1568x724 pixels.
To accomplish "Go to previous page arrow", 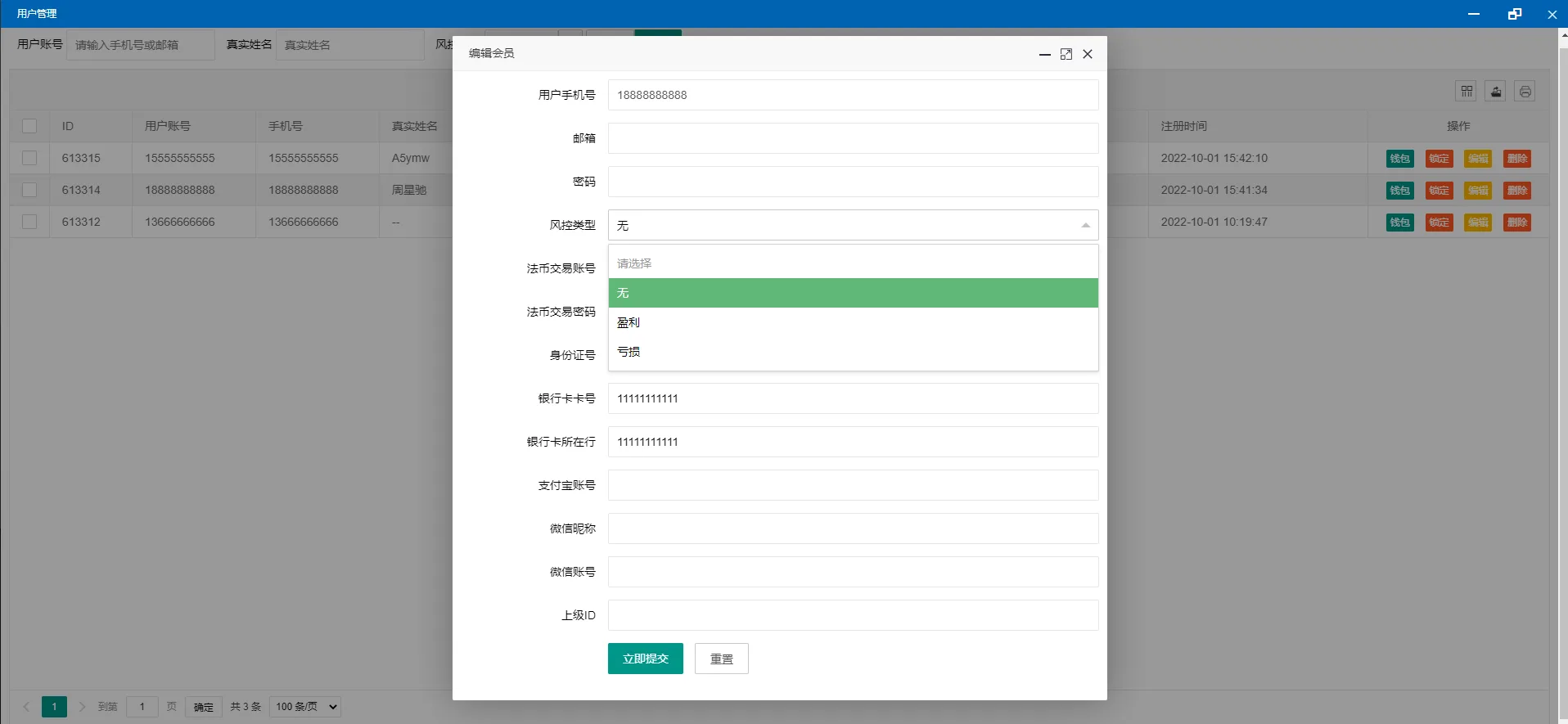I will tap(26, 707).
